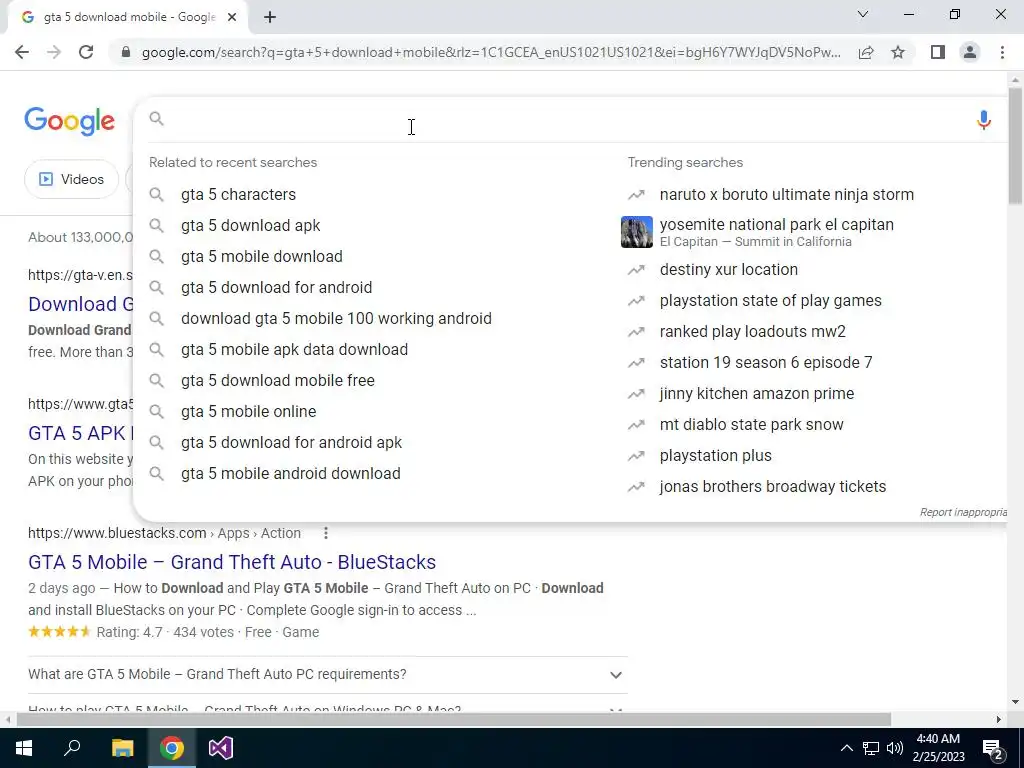Open File Explorer from taskbar
This screenshot has width=1024, height=768.
coord(122,748)
